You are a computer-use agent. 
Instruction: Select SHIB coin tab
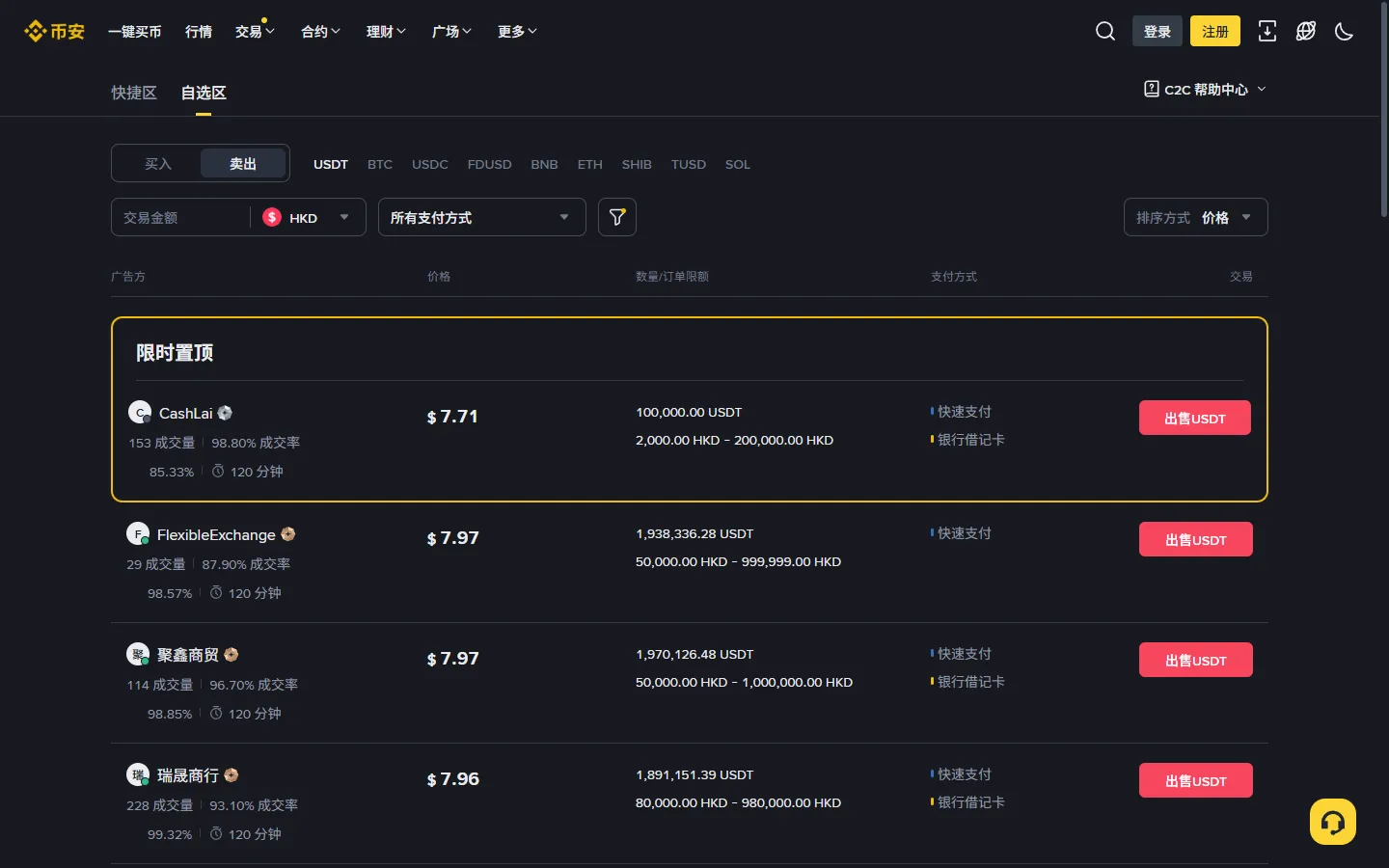click(637, 164)
